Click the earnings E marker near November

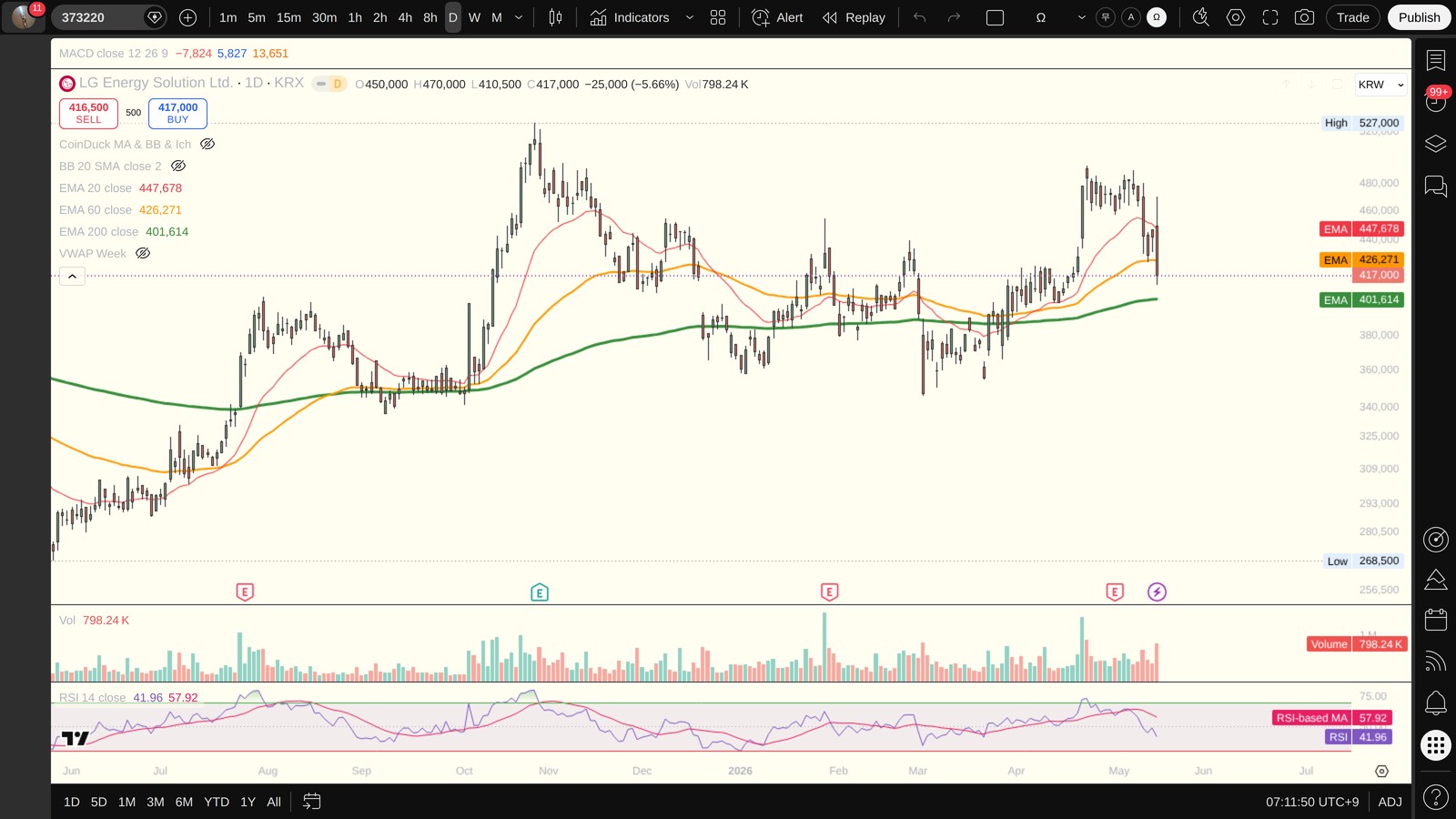pyautogui.click(x=540, y=592)
